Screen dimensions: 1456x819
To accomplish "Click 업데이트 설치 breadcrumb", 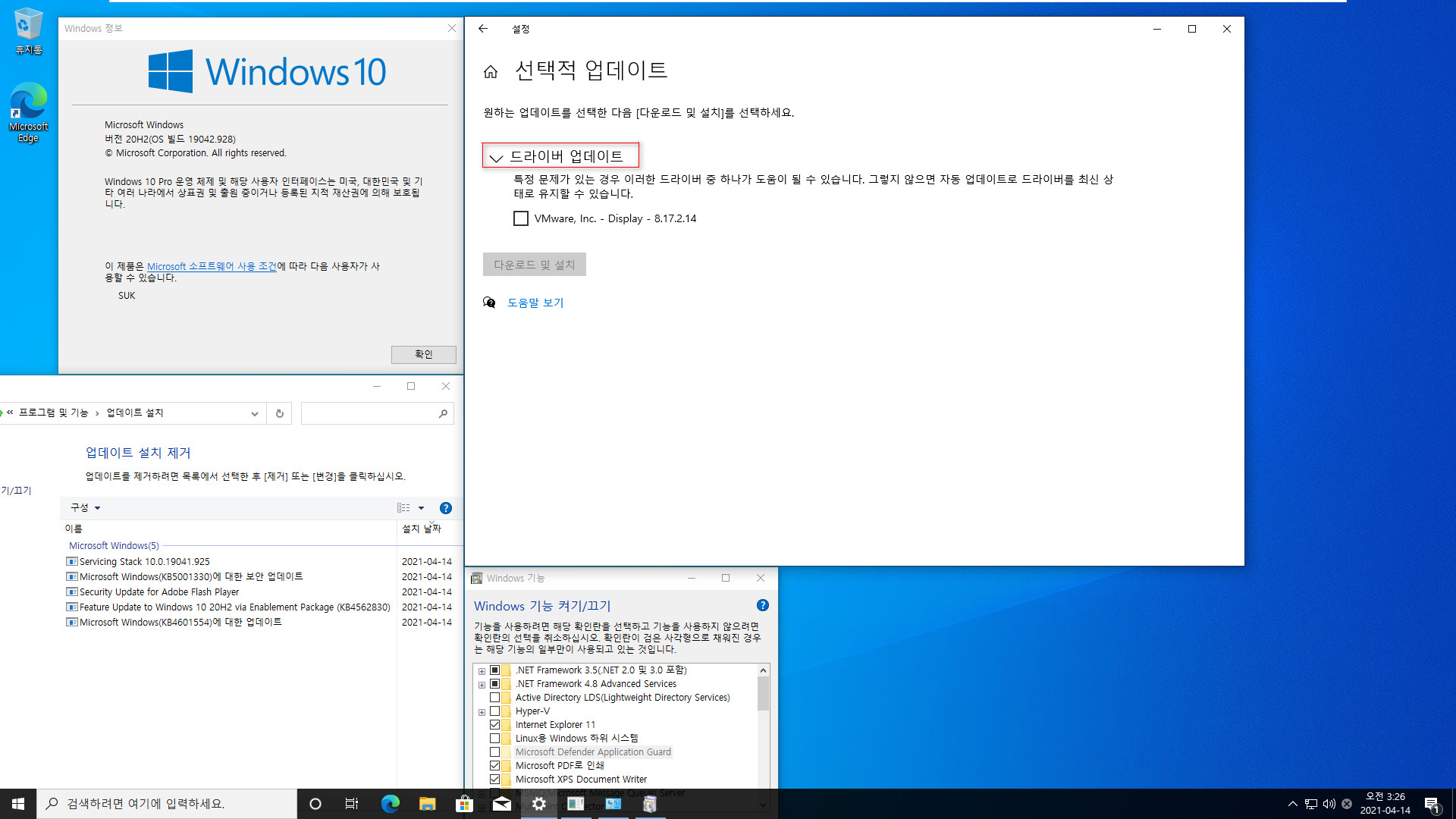I will (x=135, y=413).
